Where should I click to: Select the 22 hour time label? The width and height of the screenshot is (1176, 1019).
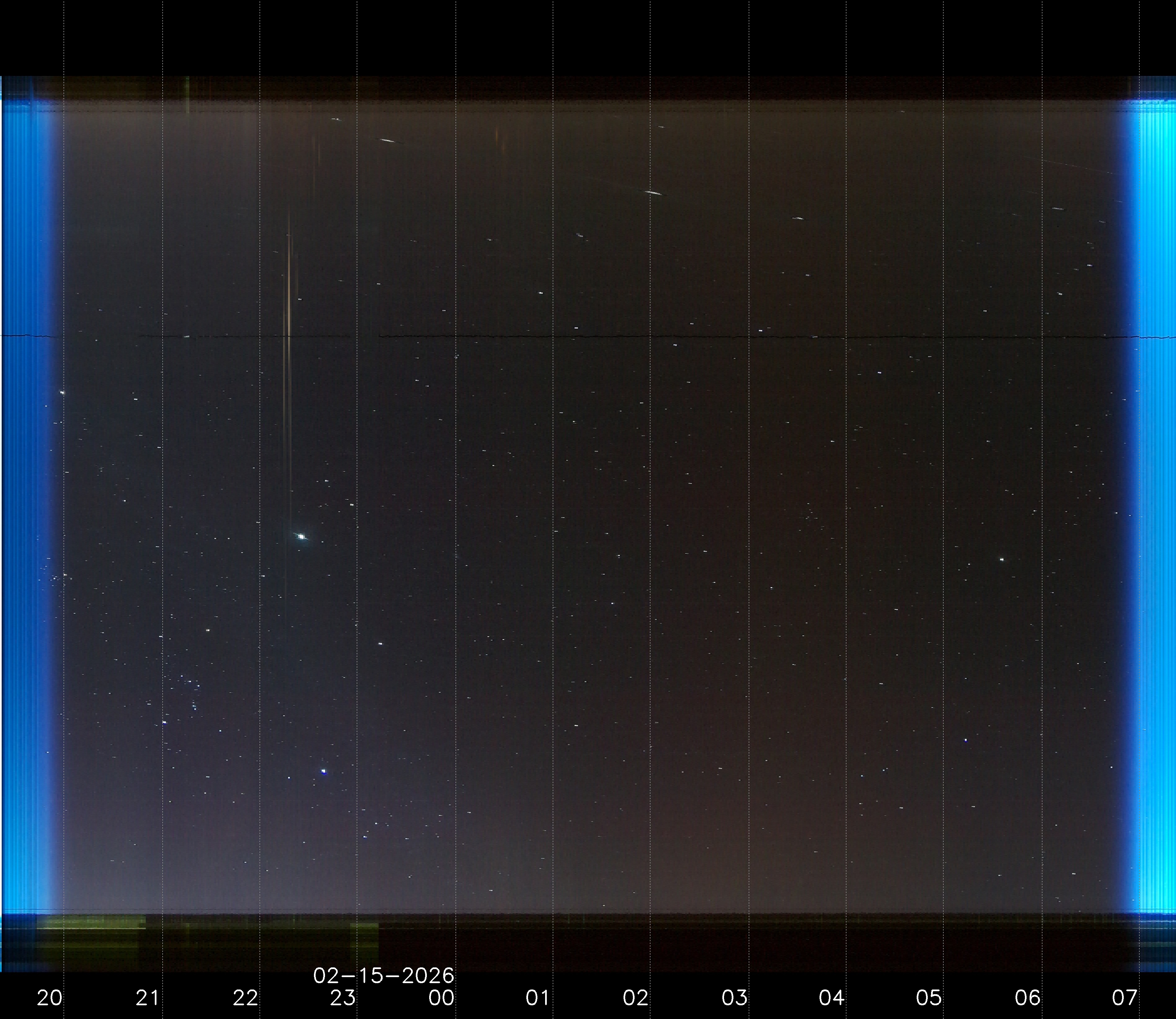246,998
